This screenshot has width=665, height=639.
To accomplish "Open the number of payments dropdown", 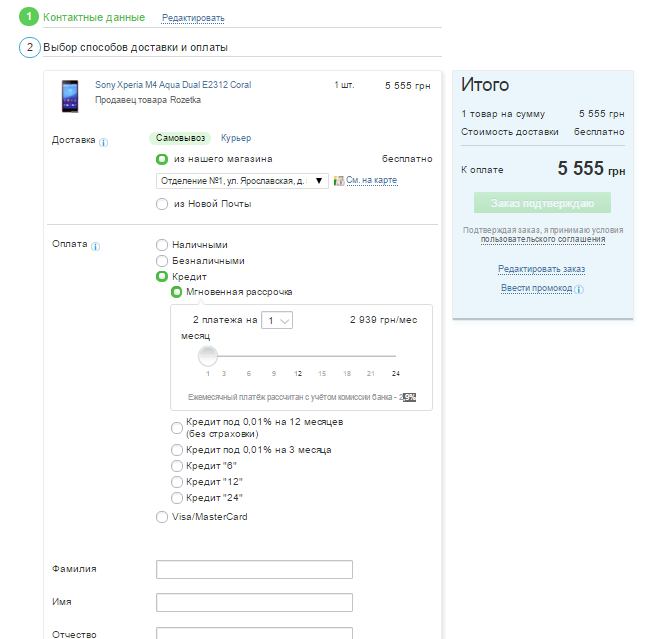I will pos(276,320).
